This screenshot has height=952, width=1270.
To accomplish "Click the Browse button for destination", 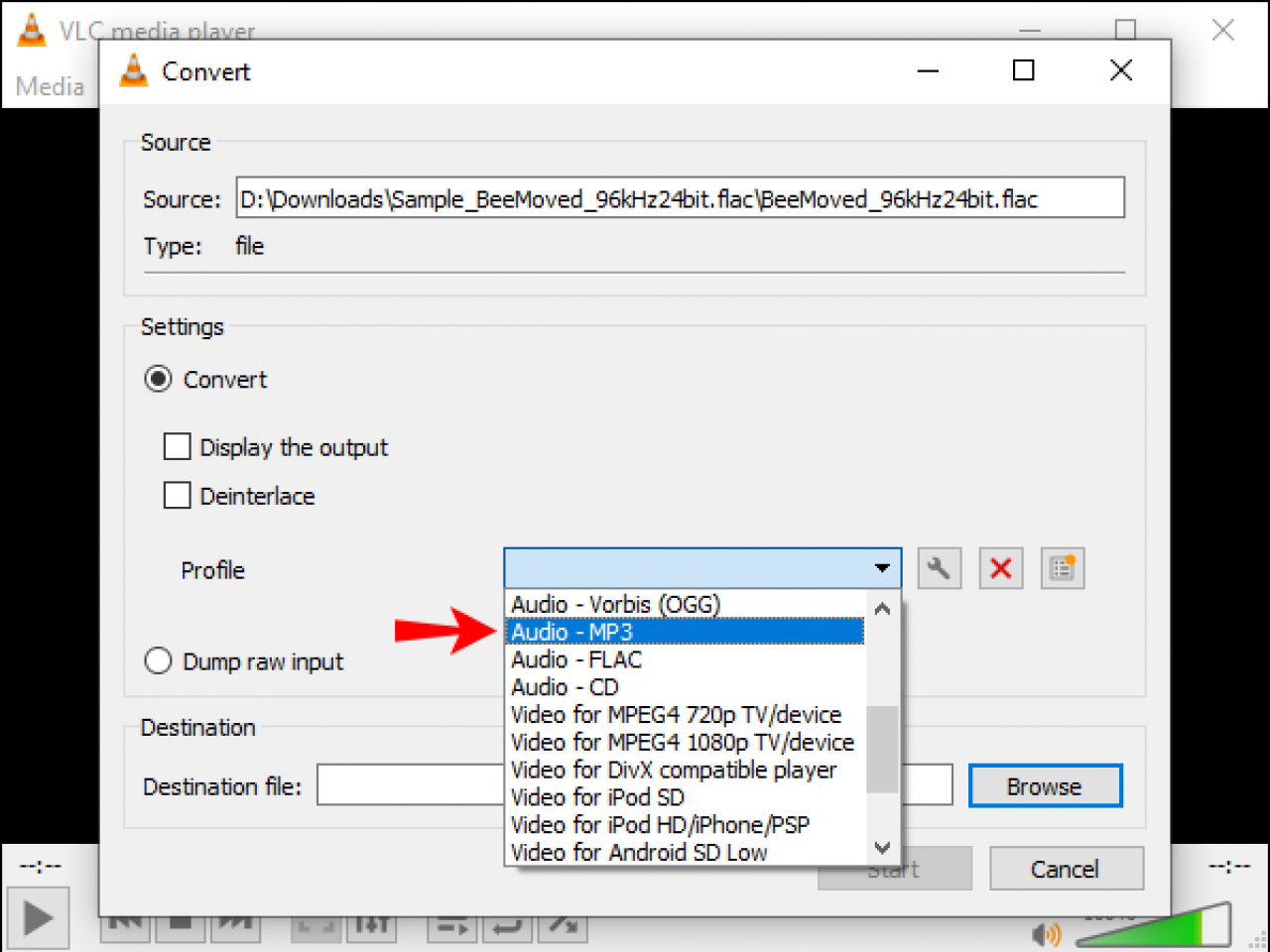I will (x=1045, y=784).
